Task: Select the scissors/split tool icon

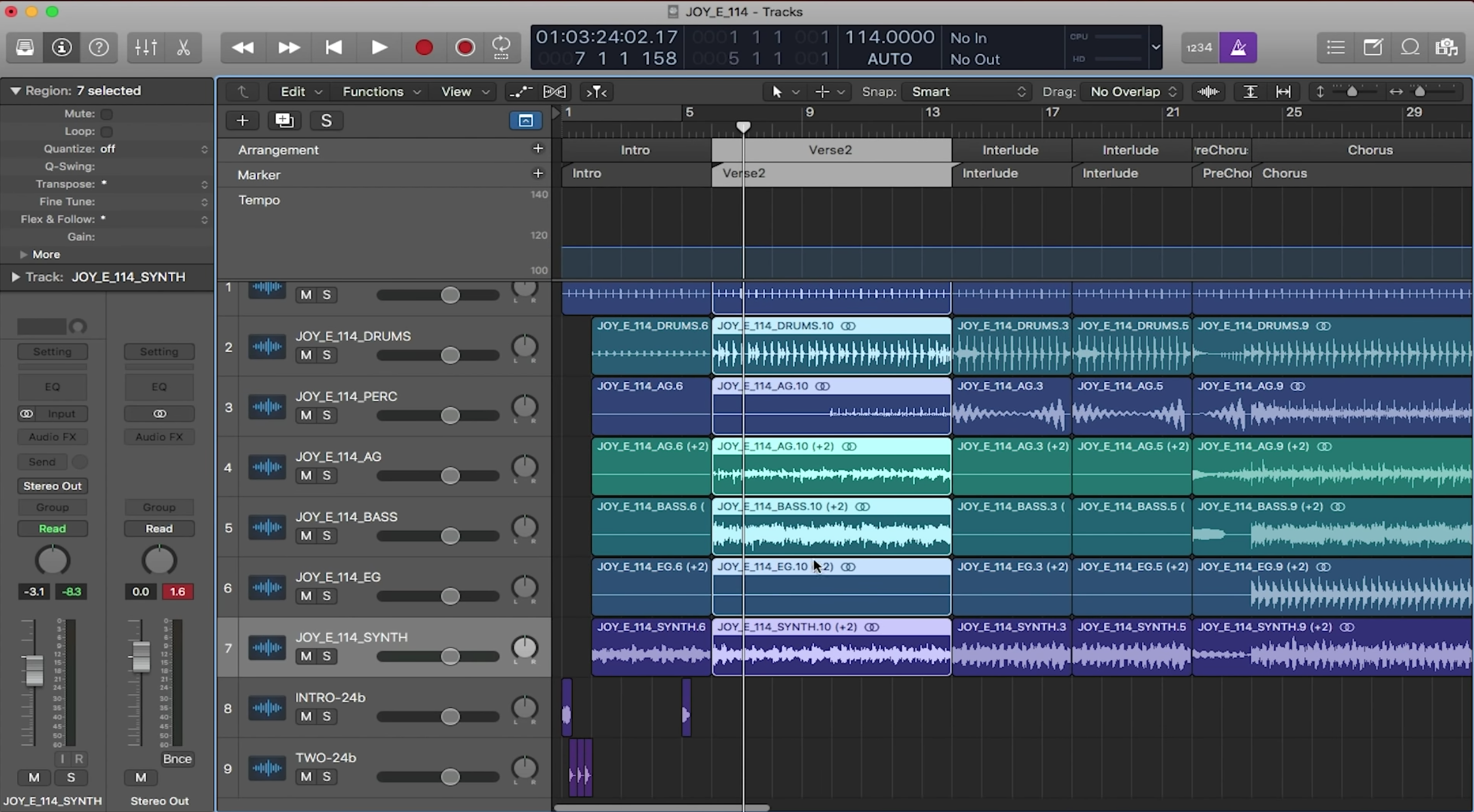Action: coord(183,46)
